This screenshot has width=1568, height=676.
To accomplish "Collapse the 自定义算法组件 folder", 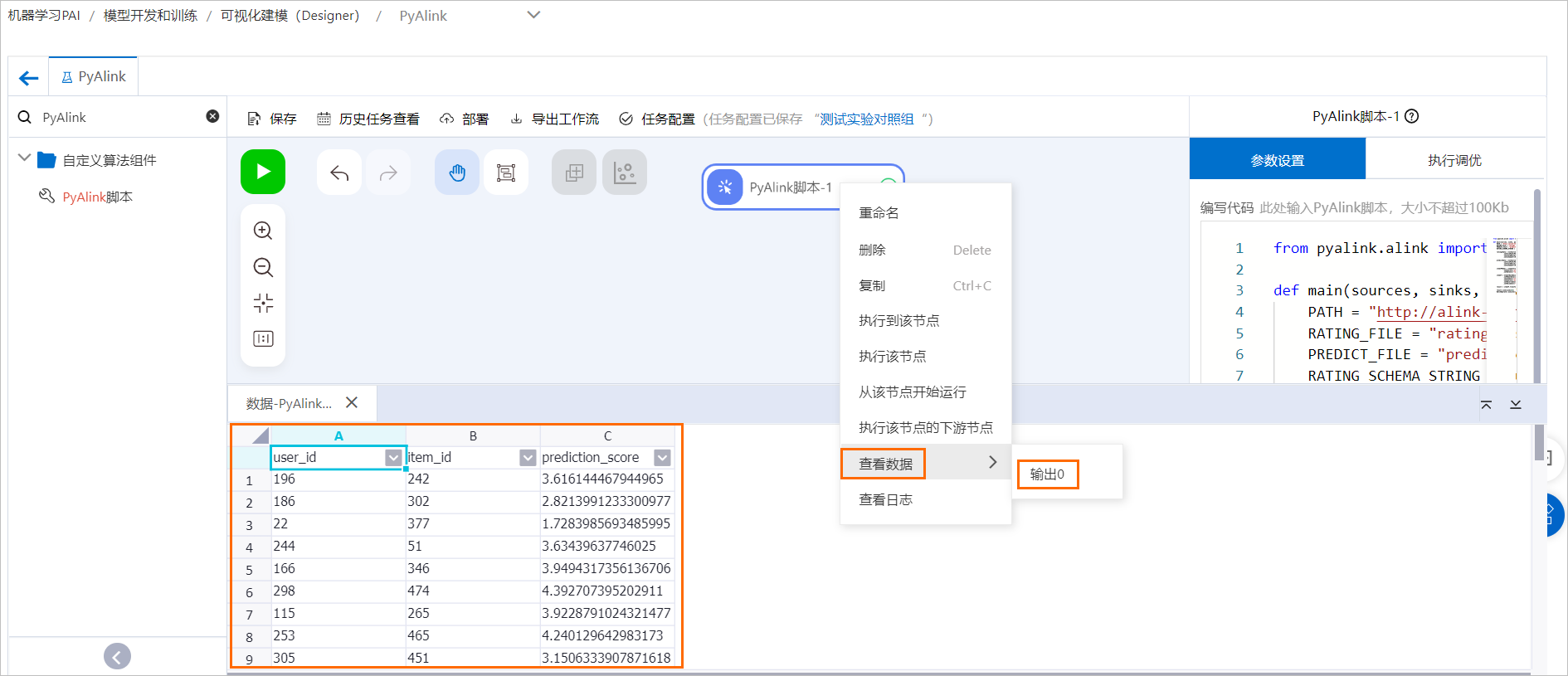I will point(24,158).
